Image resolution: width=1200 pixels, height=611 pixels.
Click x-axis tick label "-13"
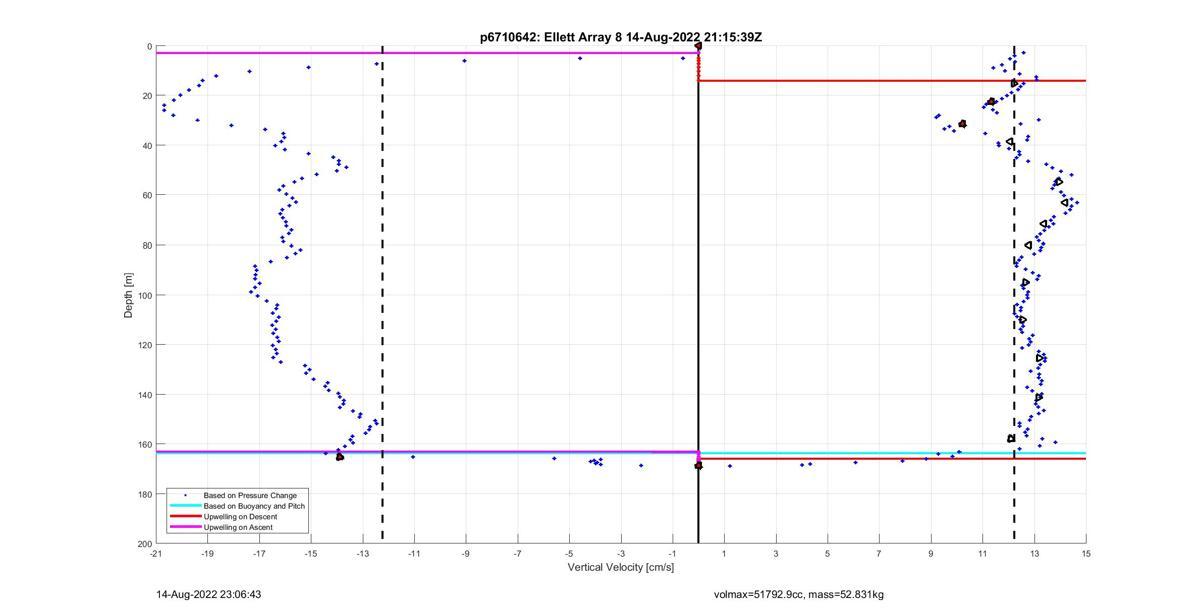[x=362, y=553]
